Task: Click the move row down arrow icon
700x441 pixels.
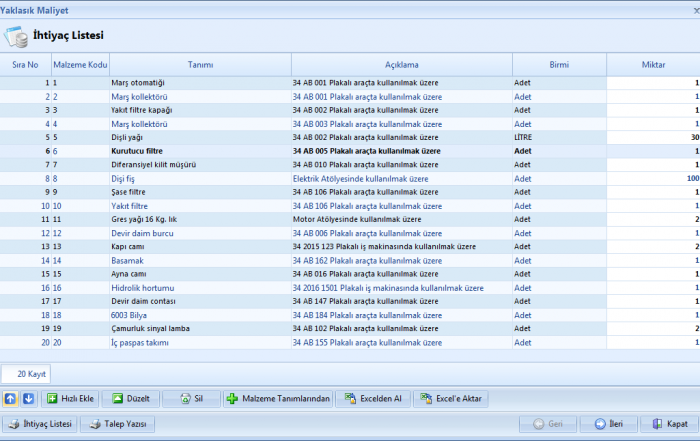Action: click(x=28, y=398)
